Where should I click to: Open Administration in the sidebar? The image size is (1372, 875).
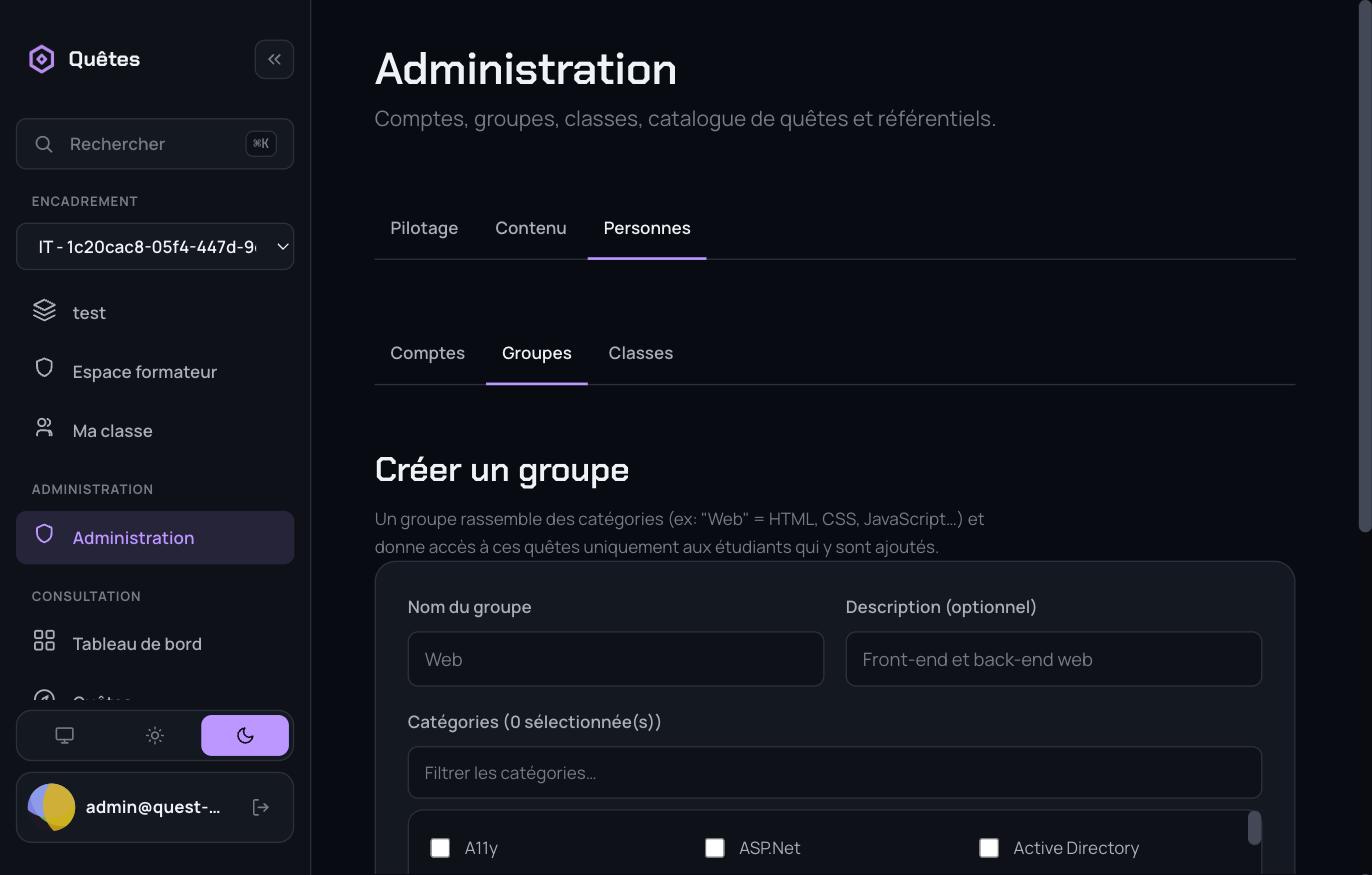click(x=155, y=537)
